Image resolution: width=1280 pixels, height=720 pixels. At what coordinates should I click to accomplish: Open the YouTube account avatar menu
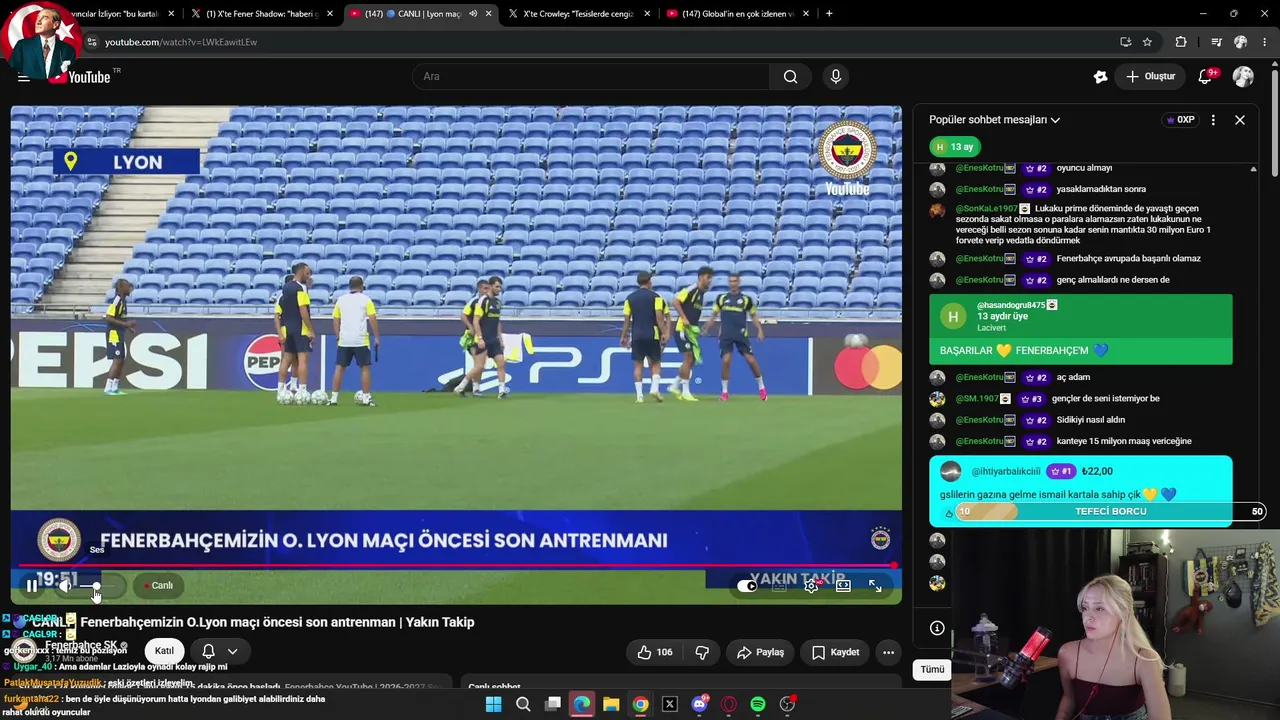click(x=1243, y=77)
